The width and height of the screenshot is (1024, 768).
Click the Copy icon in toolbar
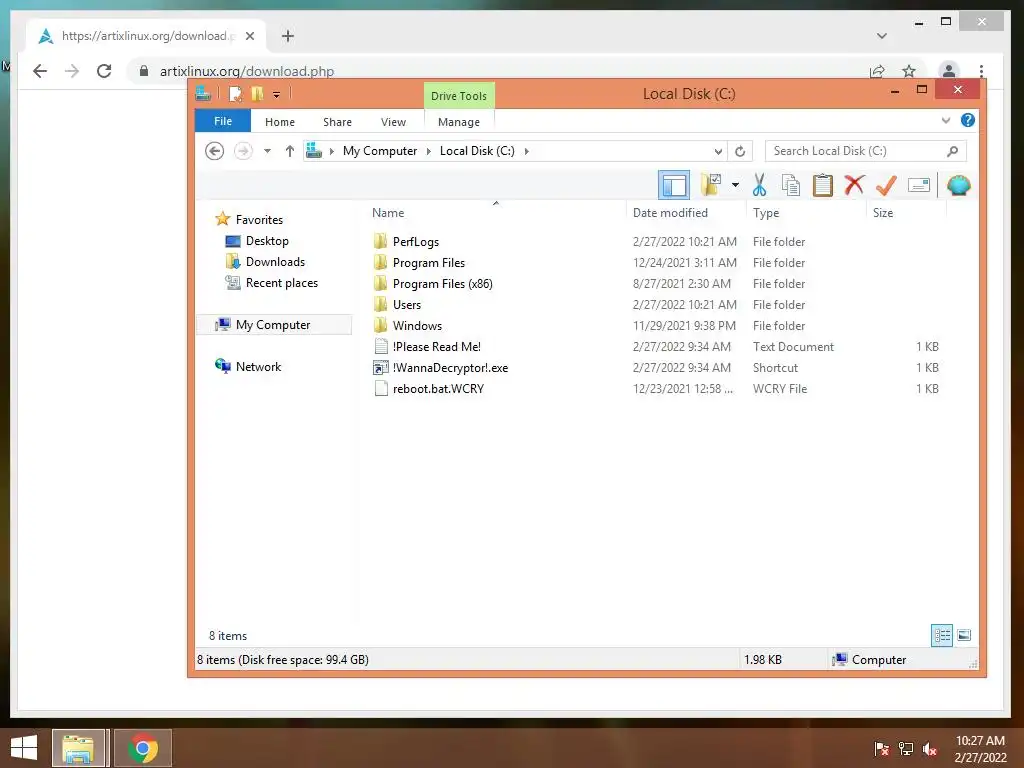790,185
